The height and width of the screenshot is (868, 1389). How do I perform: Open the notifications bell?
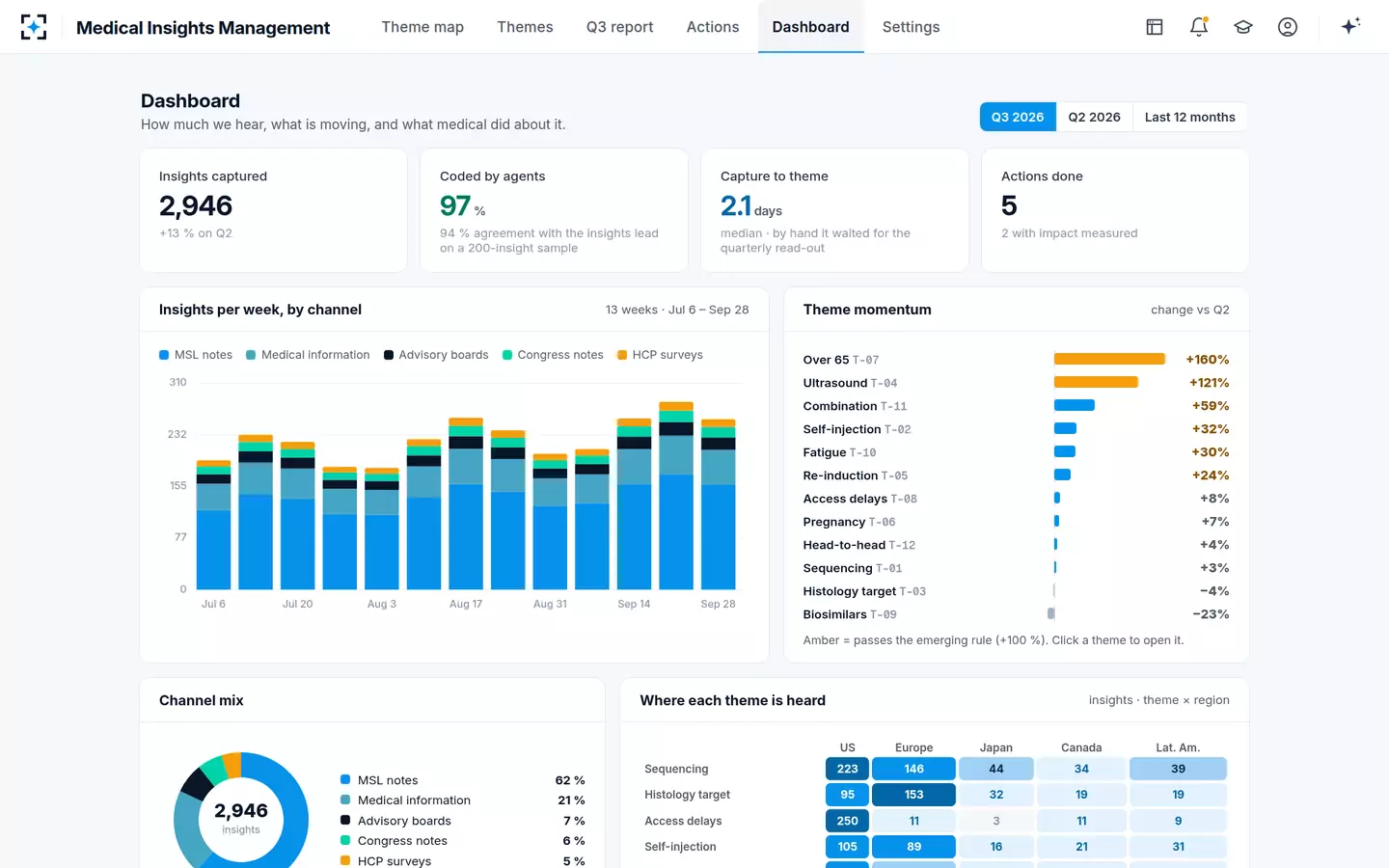[1199, 27]
